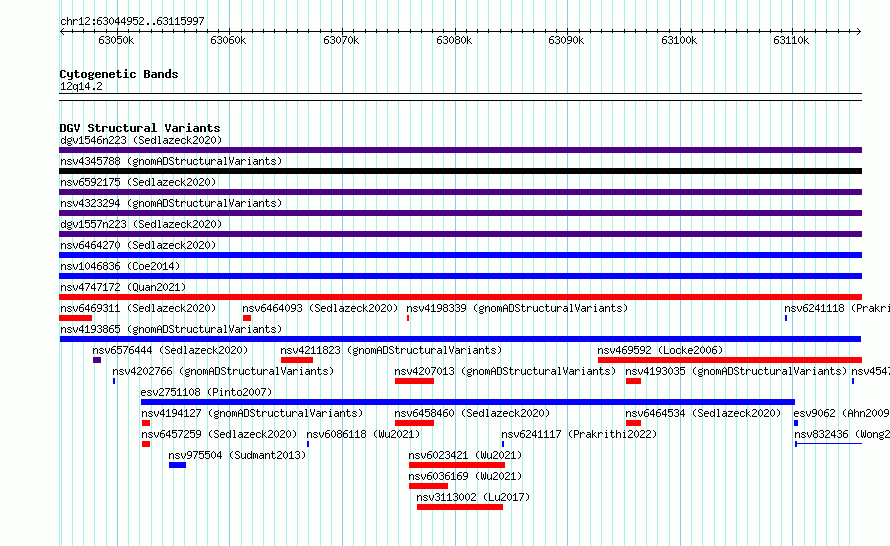Click the Cytogenetic Bands track title

point(119,74)
